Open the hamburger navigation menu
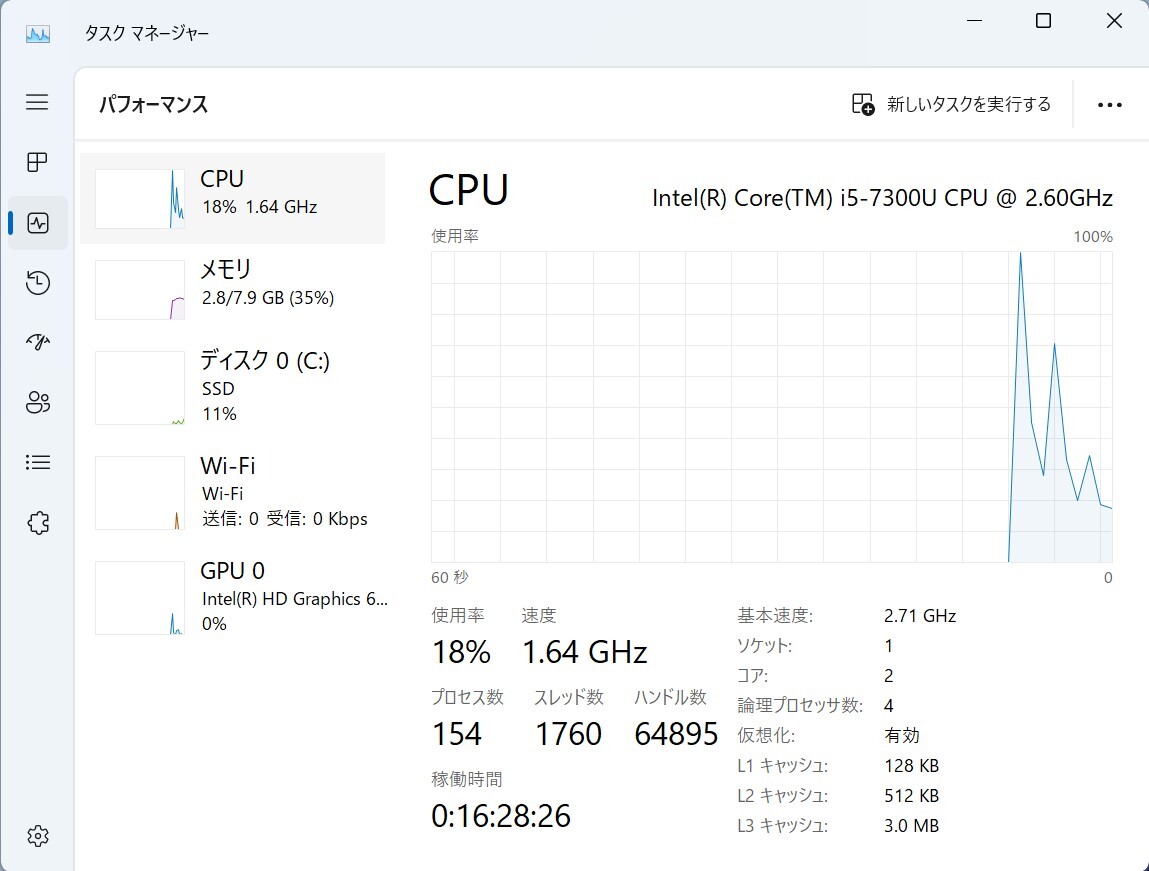The width and height of the screenshot is (1149, 871). click(x=37, y=102)
